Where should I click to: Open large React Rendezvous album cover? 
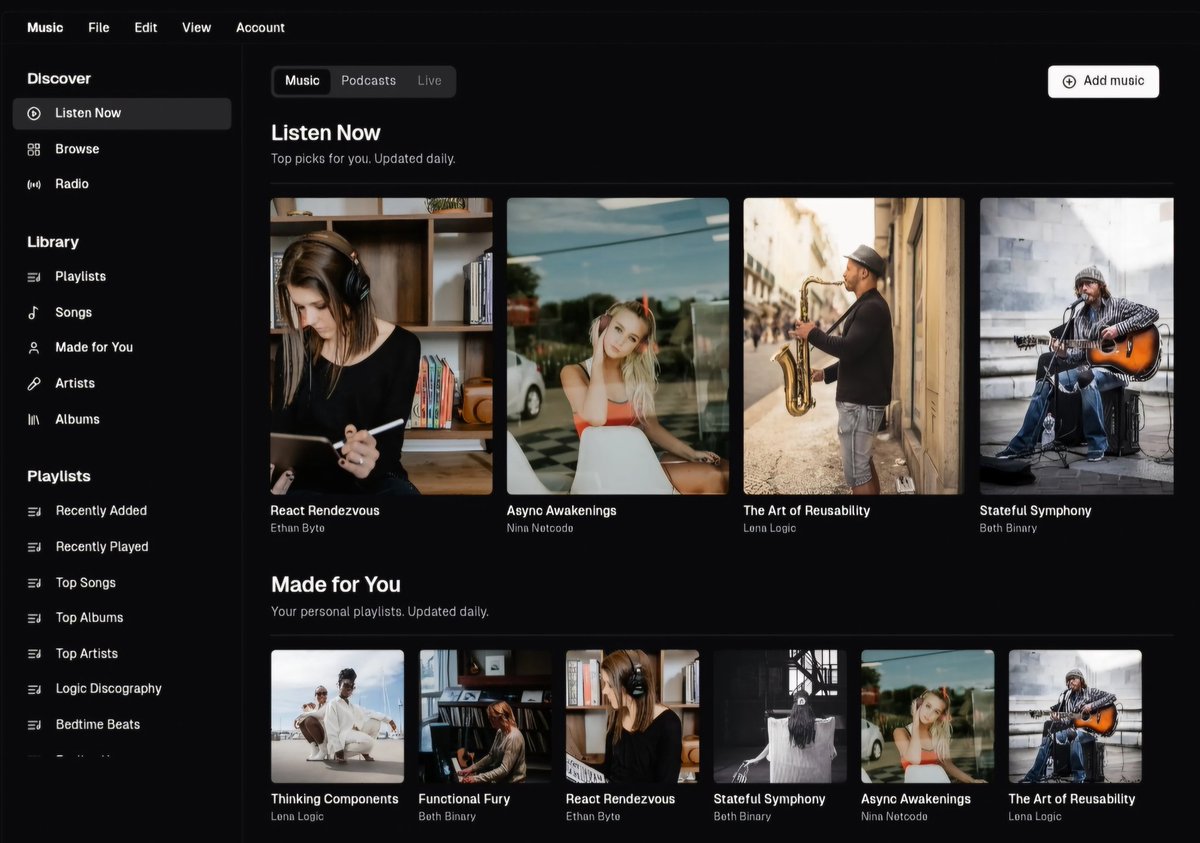[x=381, y=346]
